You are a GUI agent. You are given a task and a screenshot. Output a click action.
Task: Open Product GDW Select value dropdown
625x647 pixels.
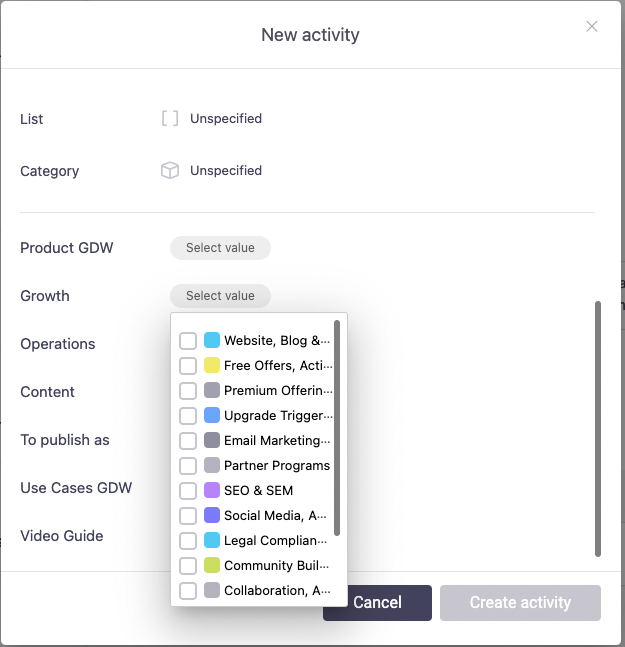[x=220, y=248]
